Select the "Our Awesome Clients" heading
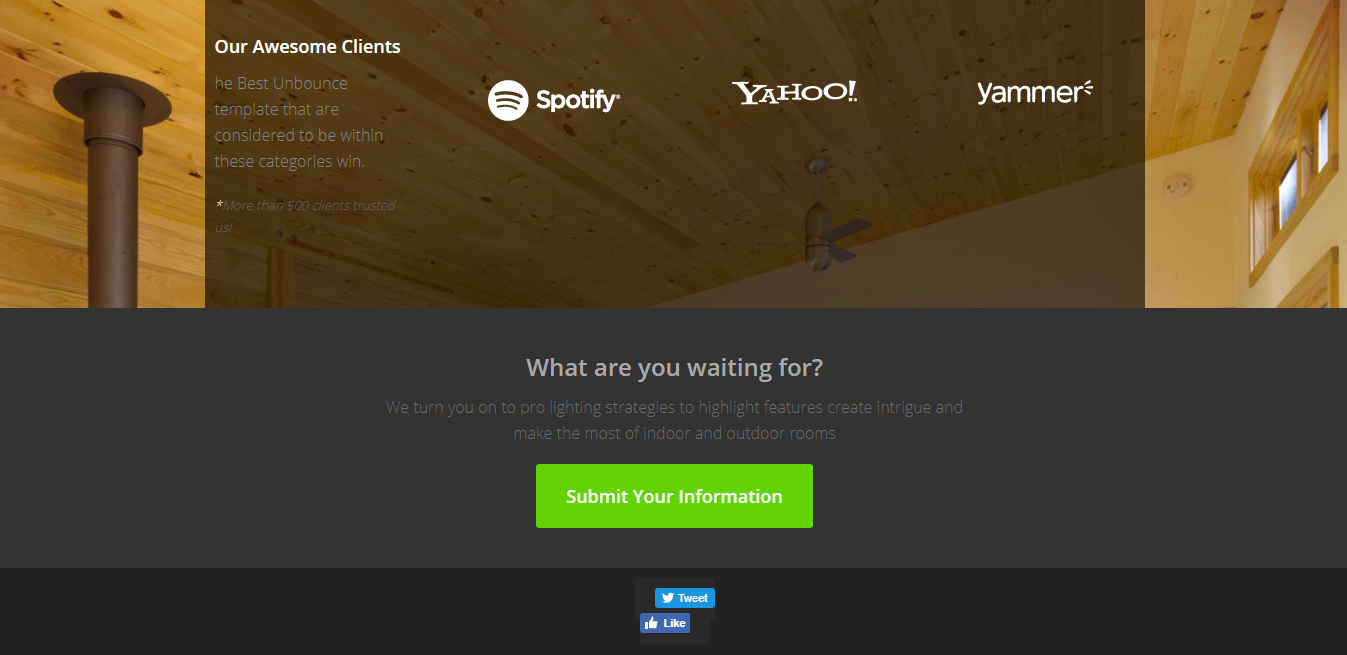This screenshot has height=655, width=1347. pyautogui.click(x=307, y=46)
